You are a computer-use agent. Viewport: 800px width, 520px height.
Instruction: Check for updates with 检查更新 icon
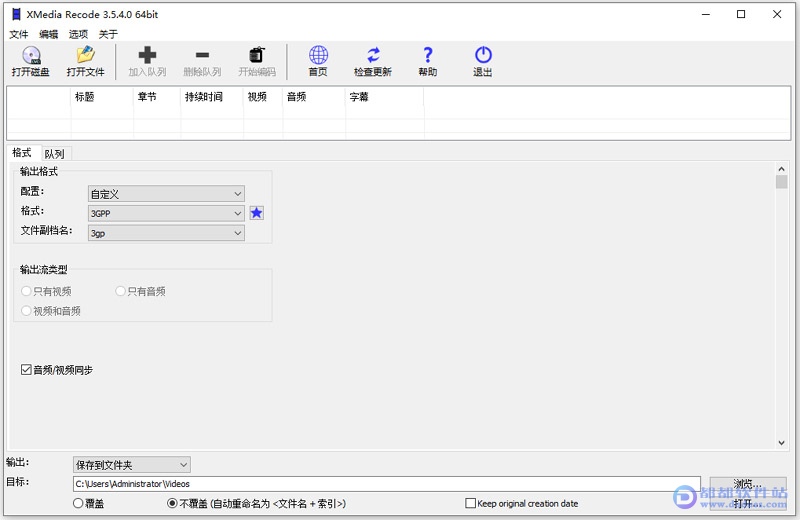[x=373, y=61]
